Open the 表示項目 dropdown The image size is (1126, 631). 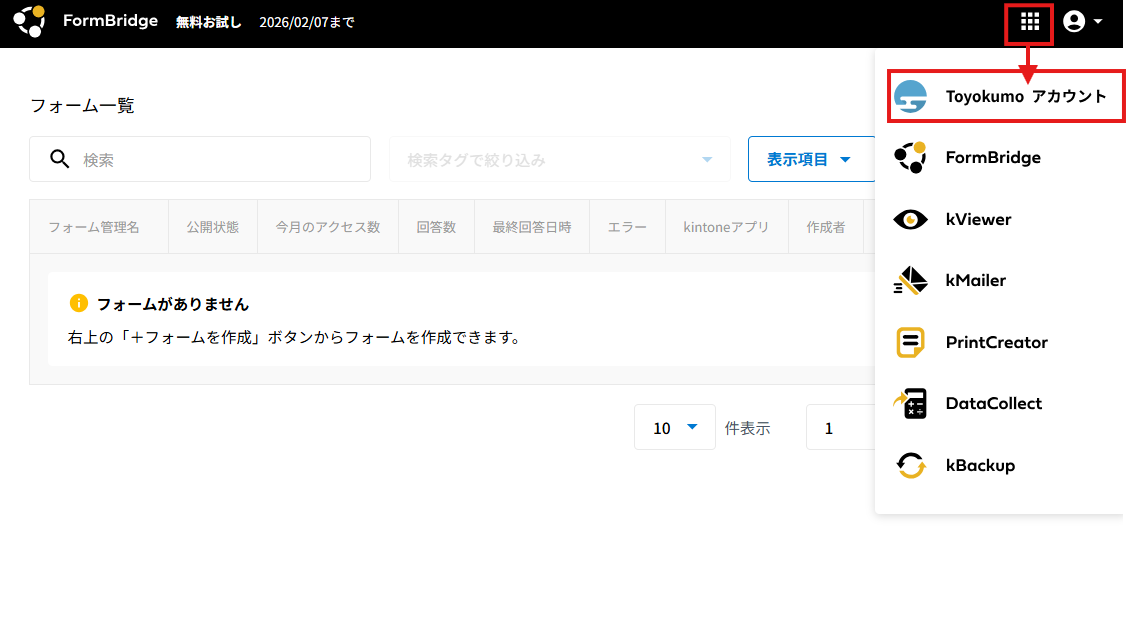point(808,160)
